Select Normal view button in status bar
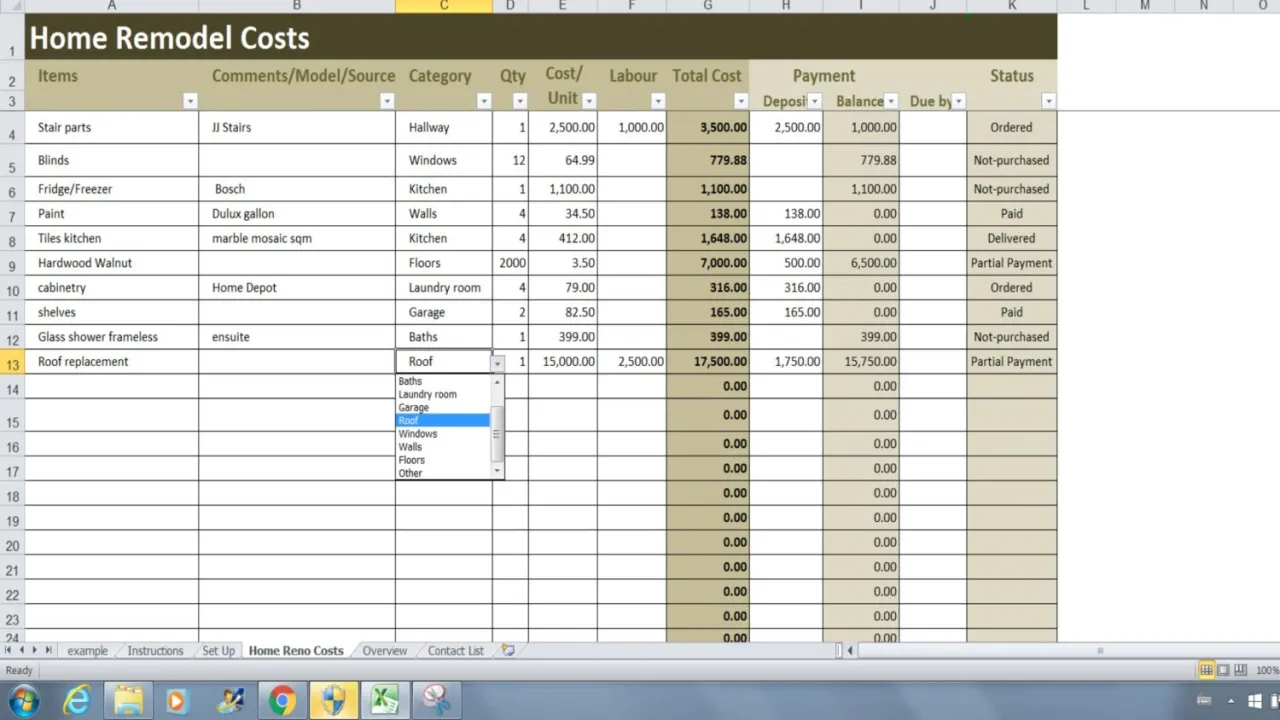Screen dimensions: 1280x720 coord(1206,670)
